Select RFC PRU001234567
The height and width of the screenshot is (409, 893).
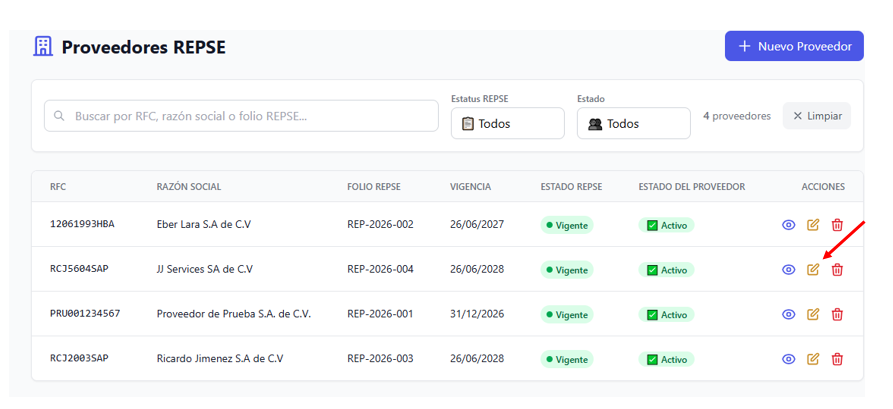pos(85,314)
